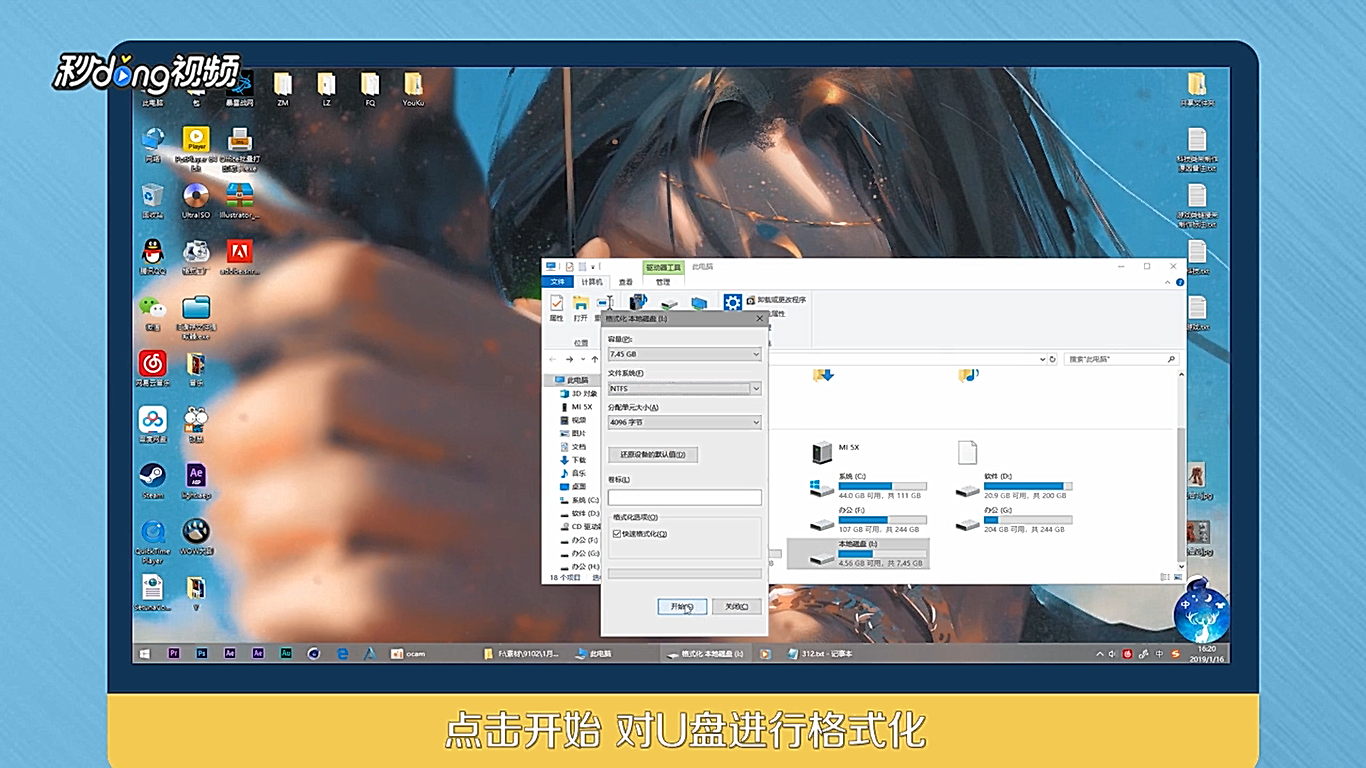
Task: Click the Audition taskbar icon
Action: [286, 654]
